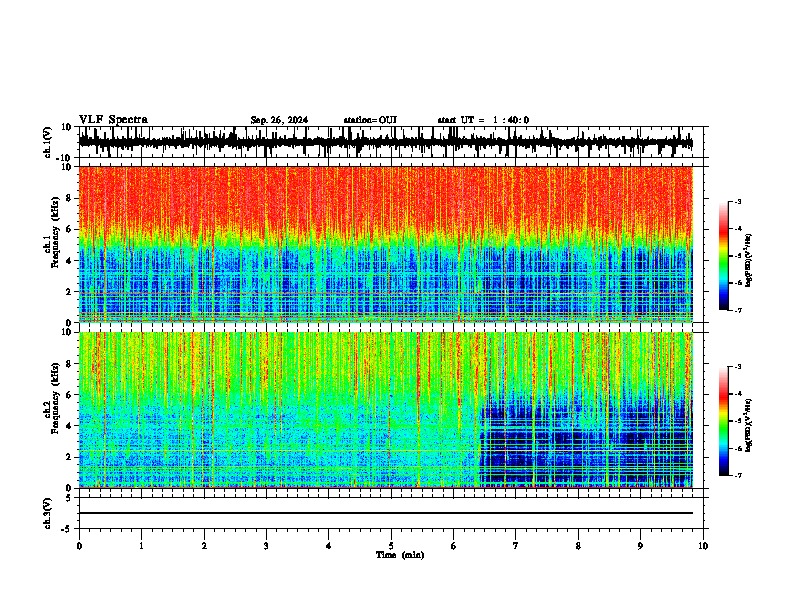The image size is (792, 612).
Task: Click time axis tick label "5"
Action: click(x=391, y=546)
